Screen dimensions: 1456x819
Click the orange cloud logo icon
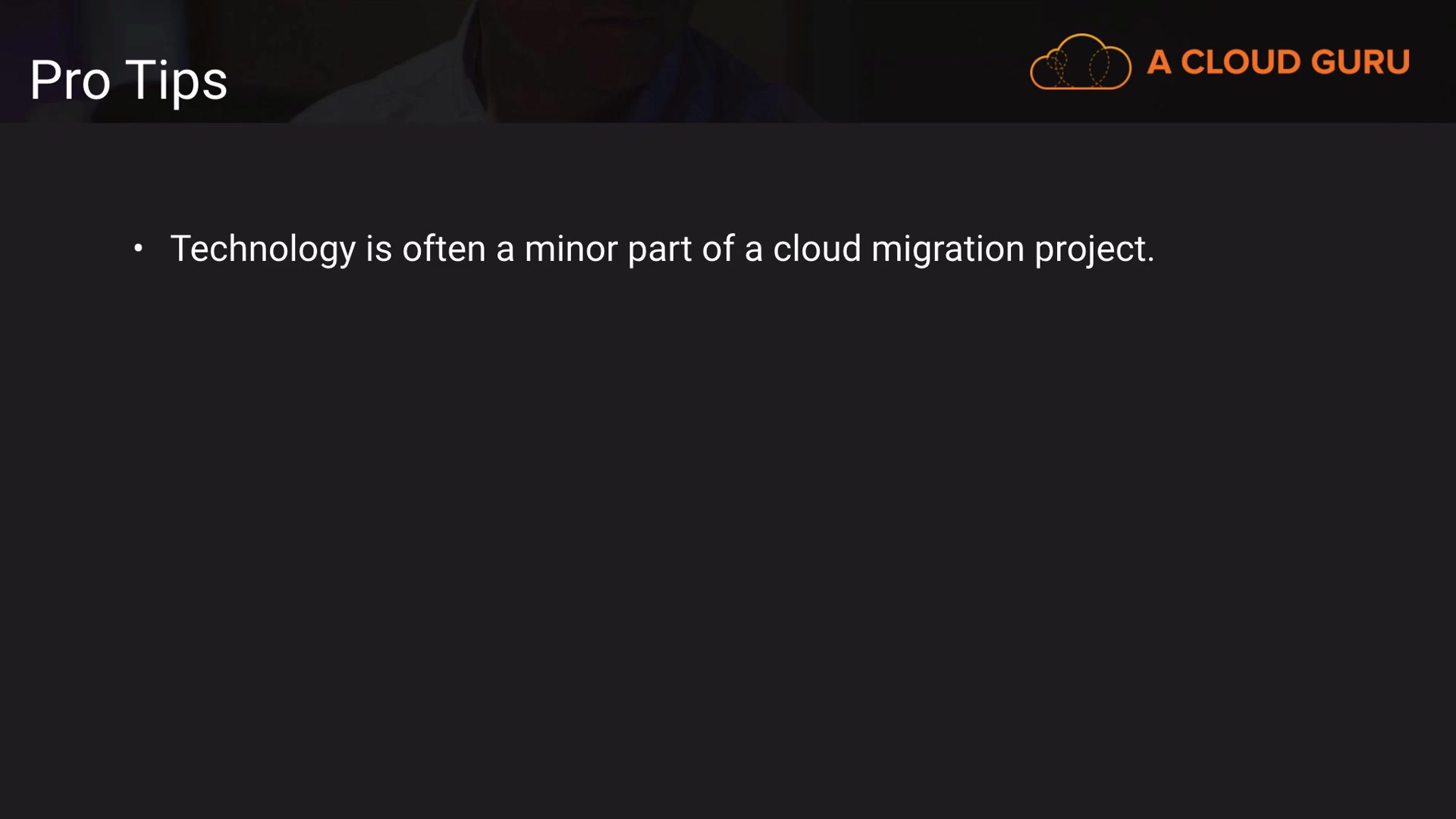tap(1080, 62)
